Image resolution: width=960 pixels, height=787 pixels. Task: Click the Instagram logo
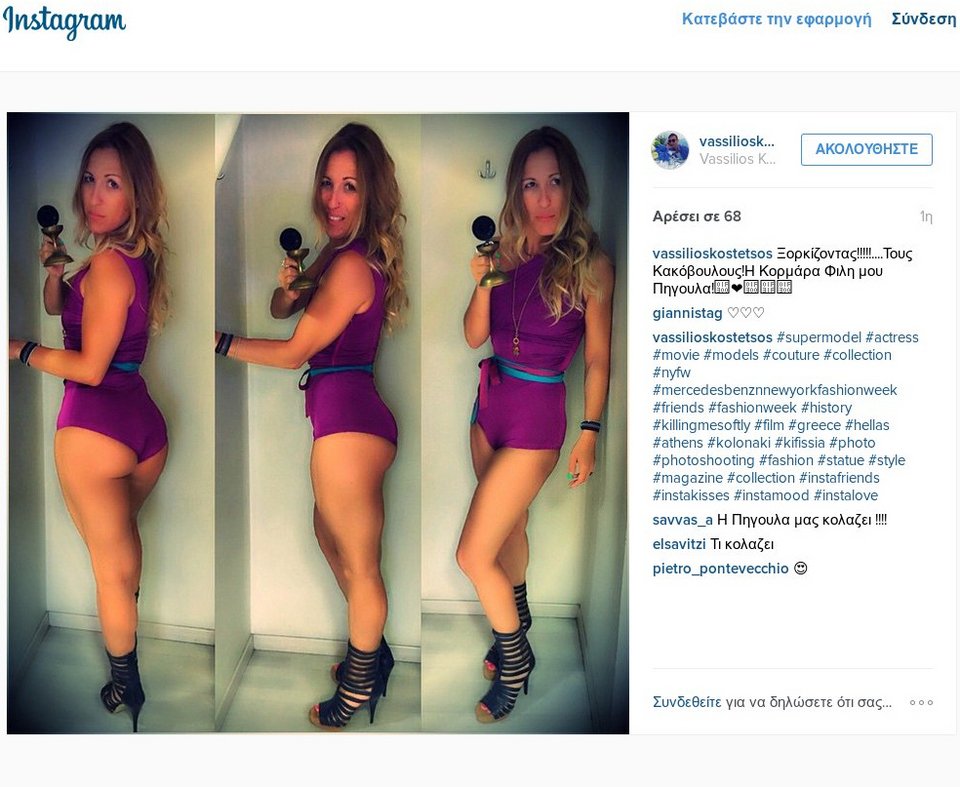click(64, 22)
